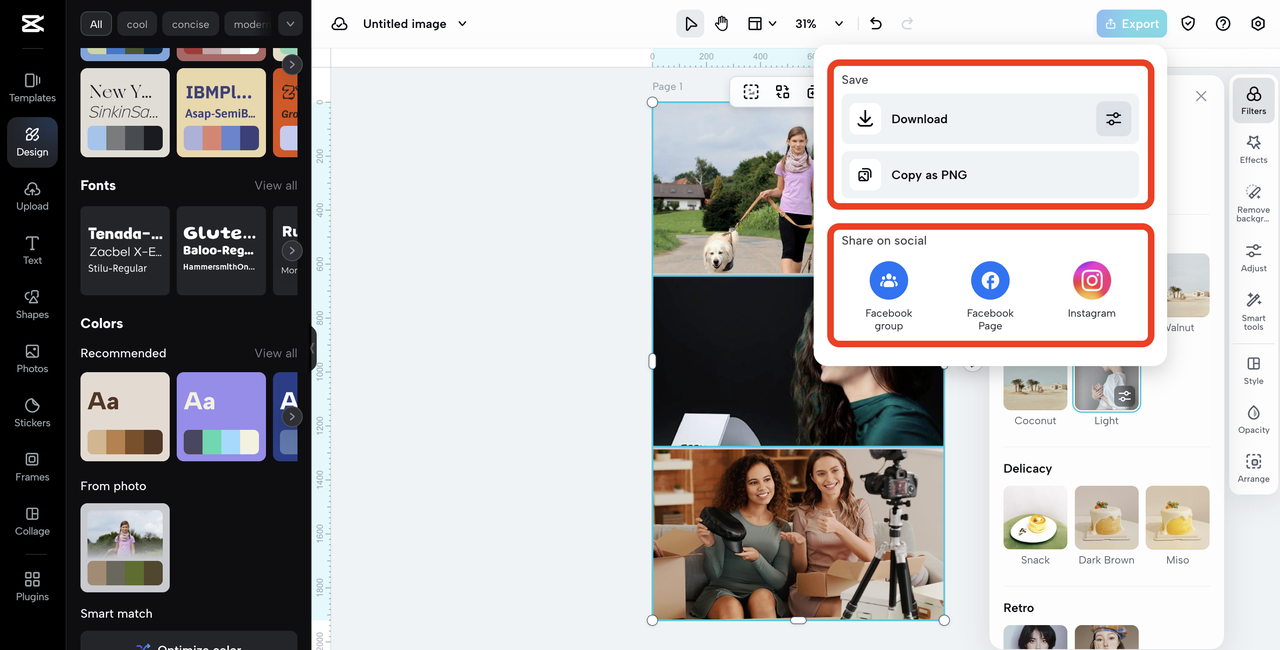Open the Frames sidebar panel
This screenshot has height=650, width=1280.
point(32,466)
